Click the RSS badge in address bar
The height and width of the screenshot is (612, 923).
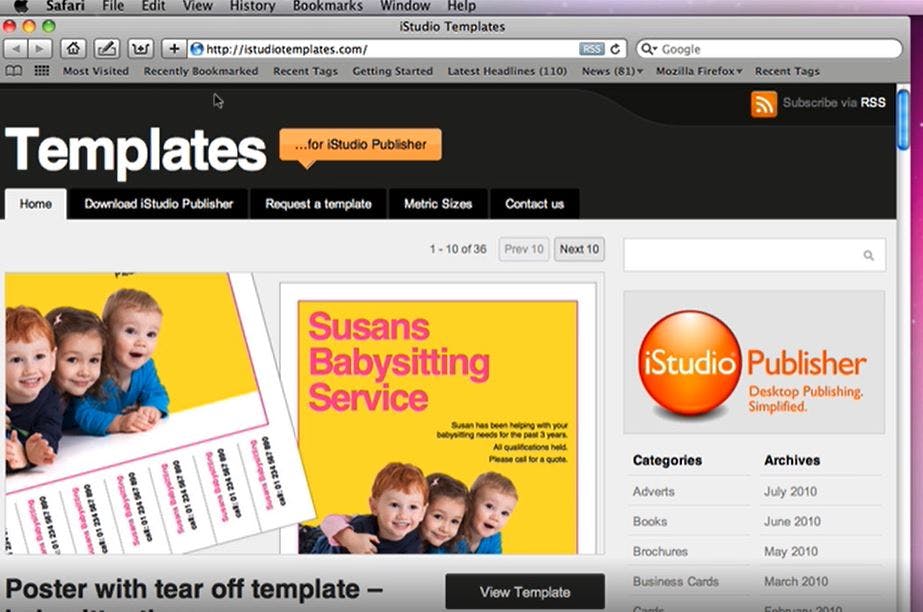[x=591, y=49]
